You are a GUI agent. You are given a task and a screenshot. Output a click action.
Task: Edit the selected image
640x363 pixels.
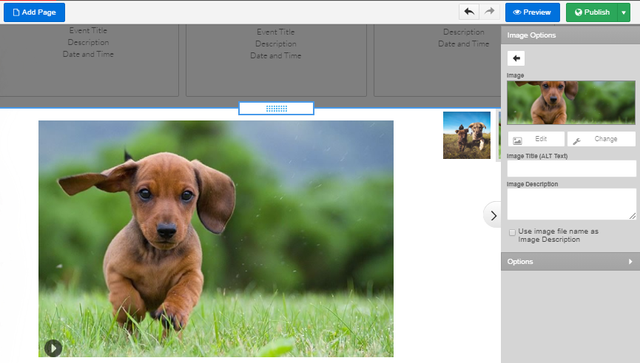pyautogui.click(x=536, y=139)
